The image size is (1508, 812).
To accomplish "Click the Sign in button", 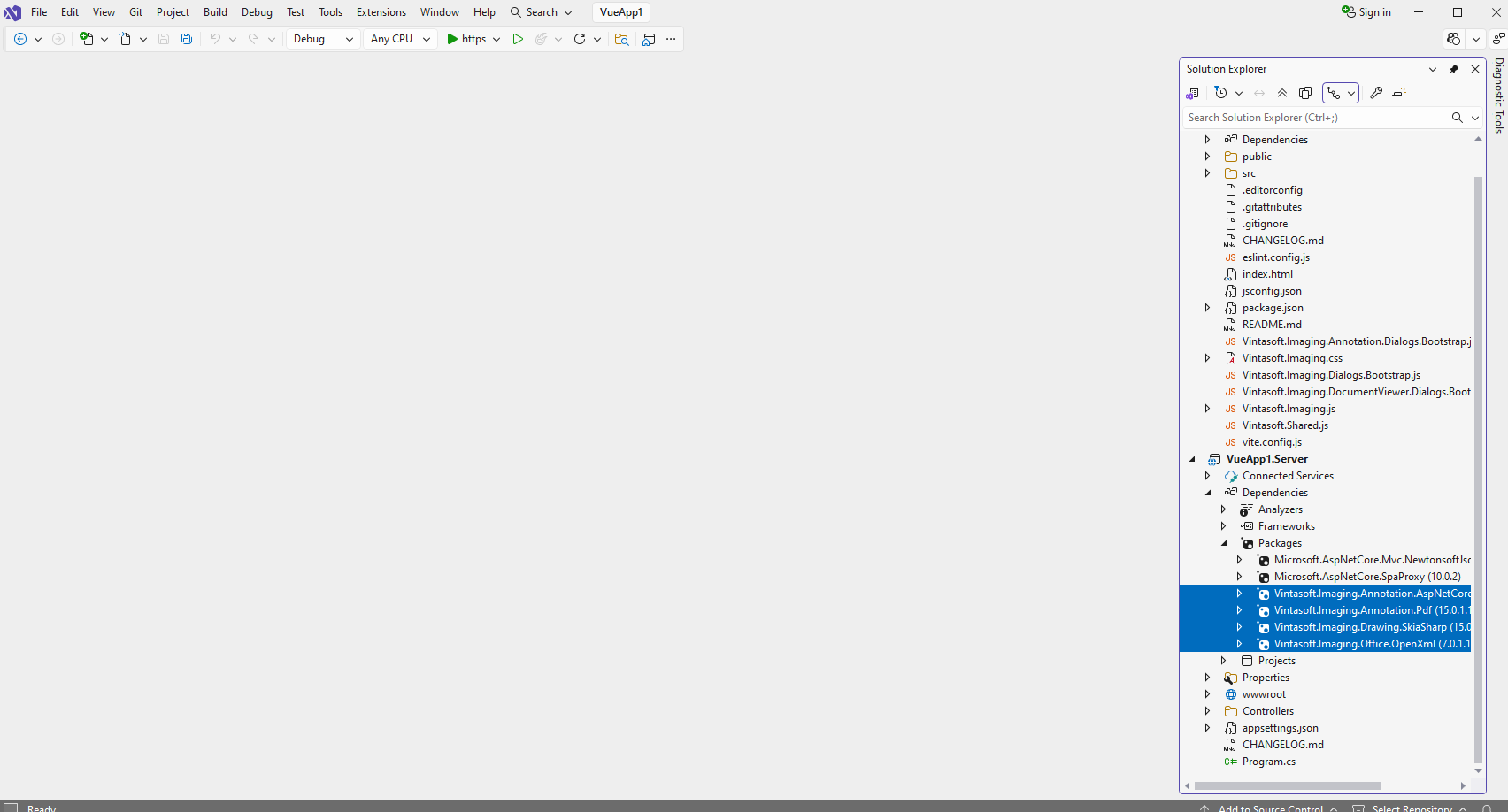I will tap(1366, 12).
